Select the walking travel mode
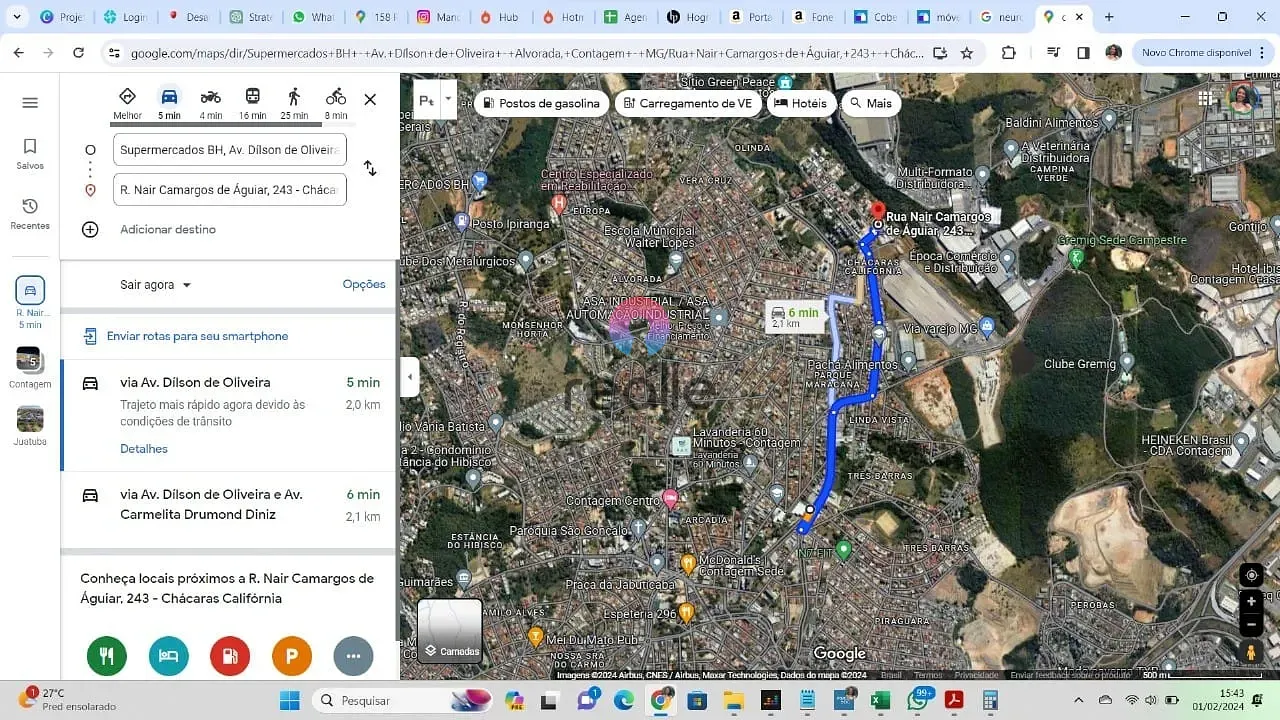This screenshot has height=720, width=1280. [294, 103]
